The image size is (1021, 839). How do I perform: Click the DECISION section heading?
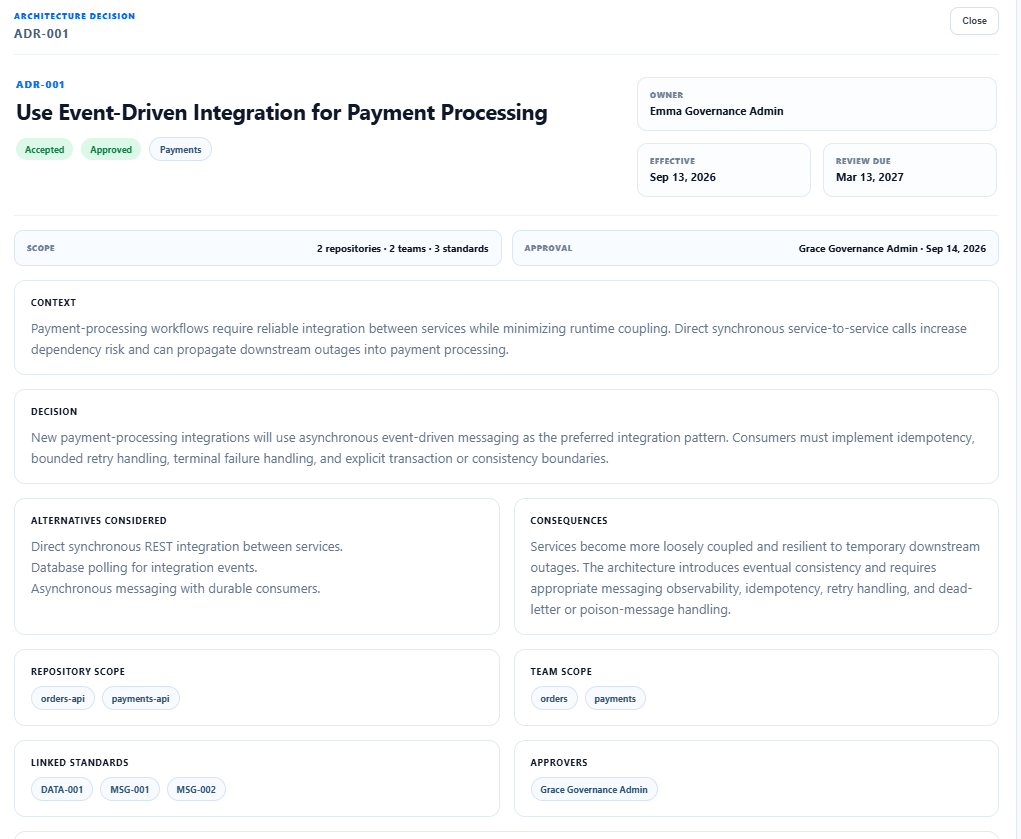click(x=54, y=412)
